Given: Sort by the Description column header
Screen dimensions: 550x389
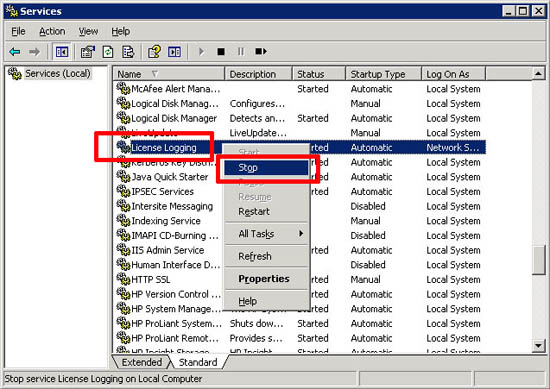Looking at the screenshot, I should coord(258,74).
